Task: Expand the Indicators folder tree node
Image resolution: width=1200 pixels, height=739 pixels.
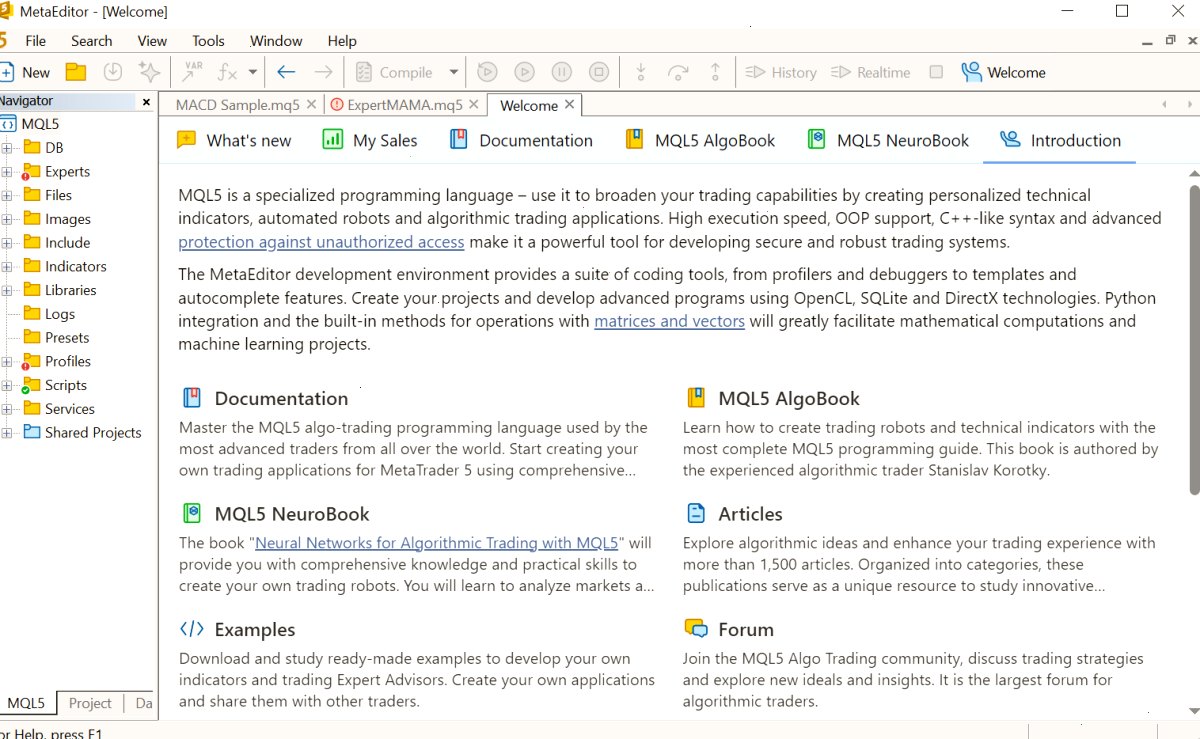Action: [7, 267]
